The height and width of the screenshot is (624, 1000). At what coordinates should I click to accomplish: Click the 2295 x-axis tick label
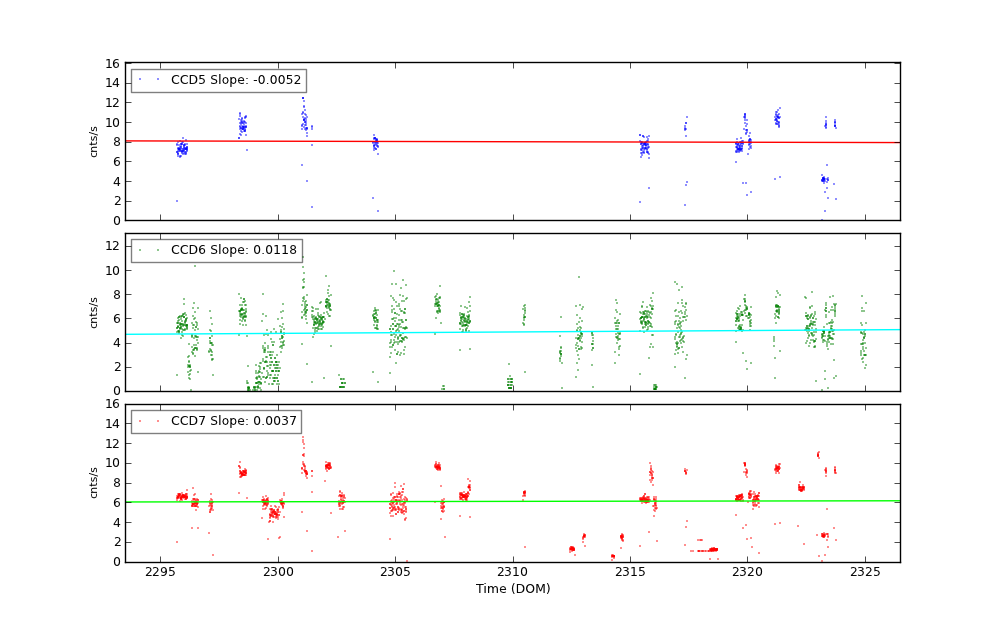(161, 572)
